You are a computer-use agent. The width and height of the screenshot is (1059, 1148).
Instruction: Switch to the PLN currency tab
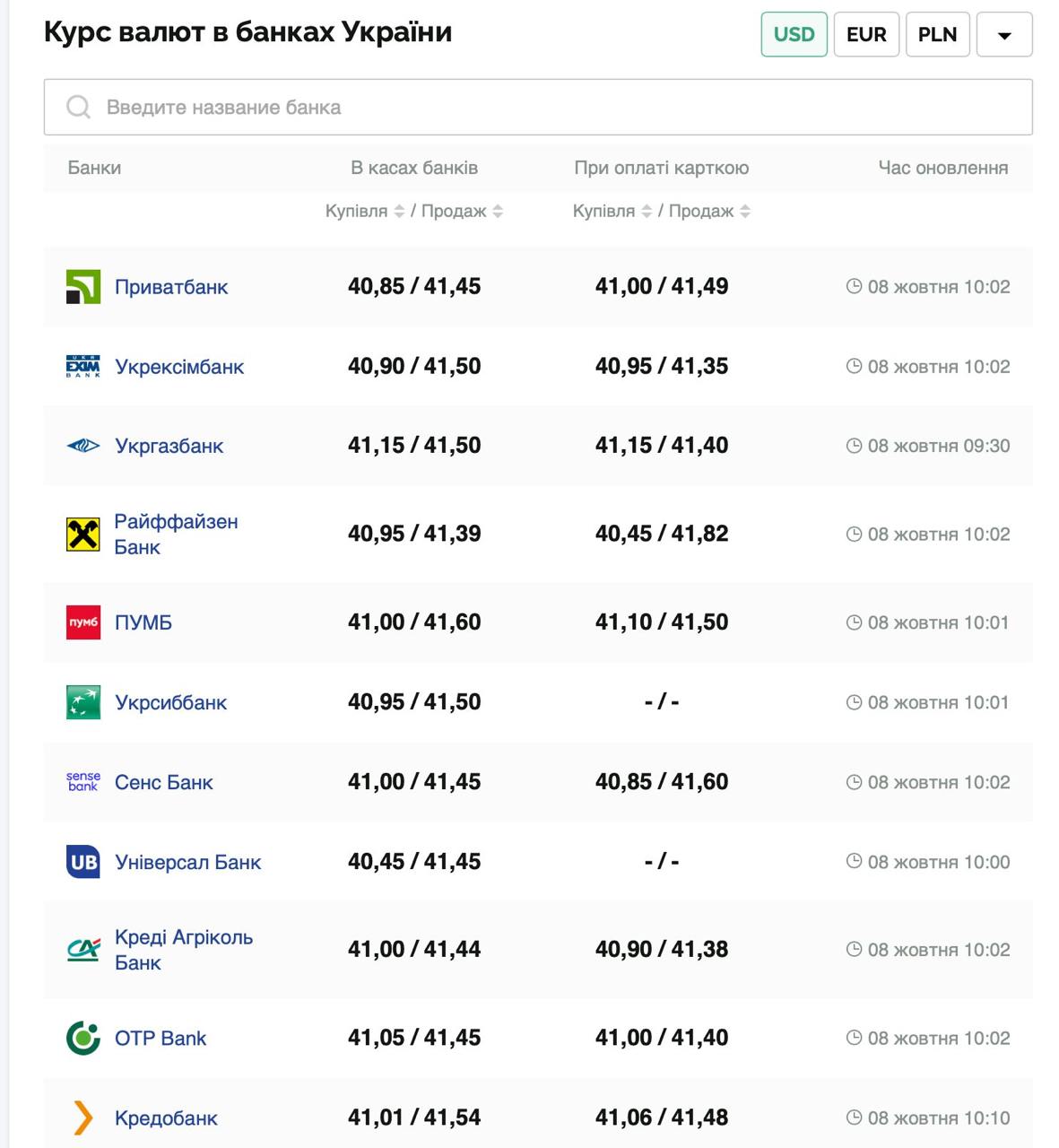coord(937,35)
